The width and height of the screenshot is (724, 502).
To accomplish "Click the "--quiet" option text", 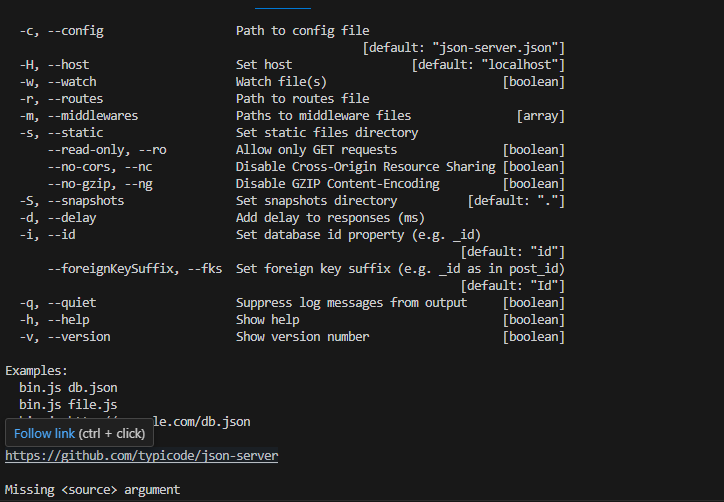I will (x=72, y=303).
